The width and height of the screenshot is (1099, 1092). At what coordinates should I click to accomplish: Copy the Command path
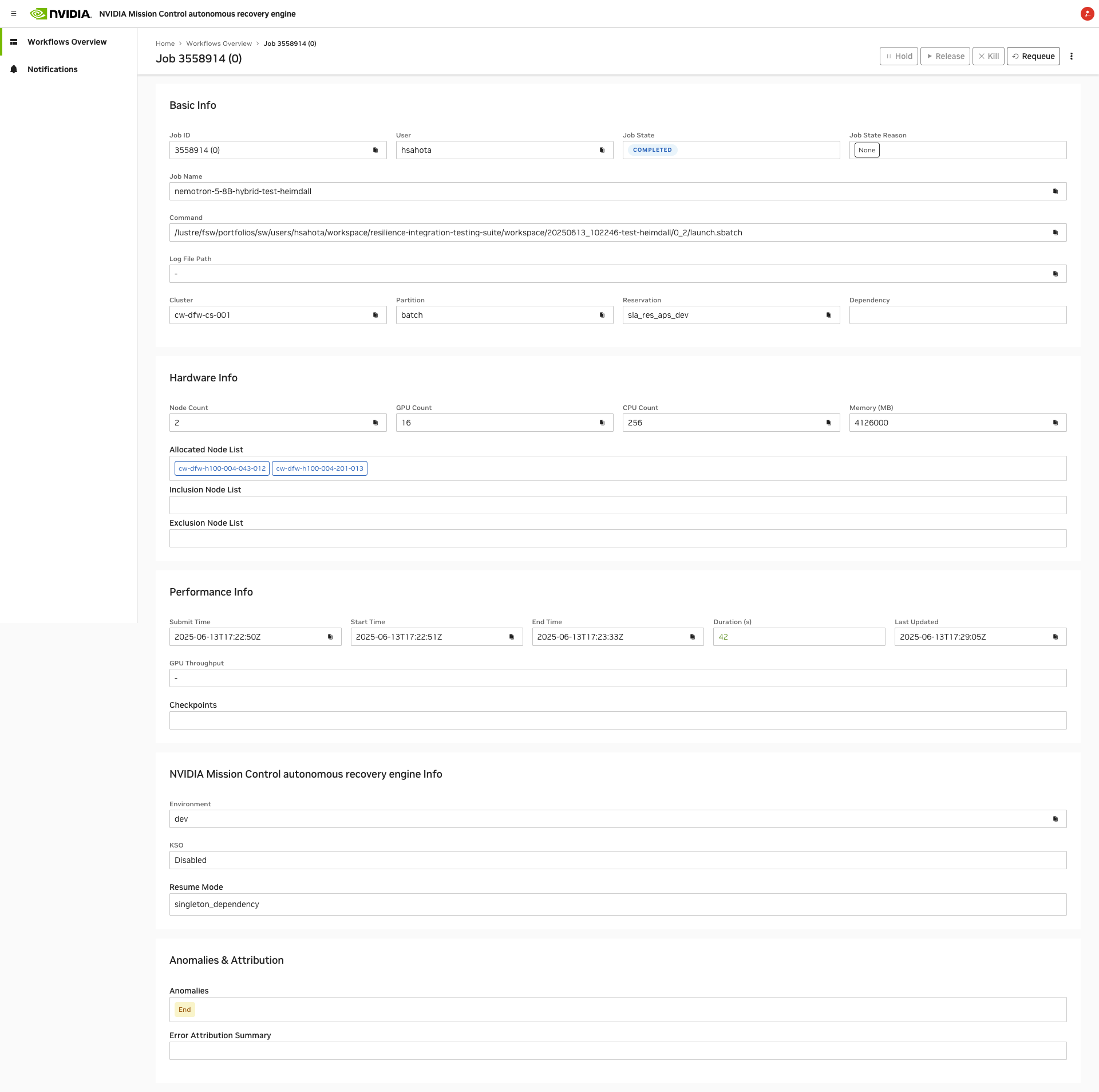tap(1055, 232)
